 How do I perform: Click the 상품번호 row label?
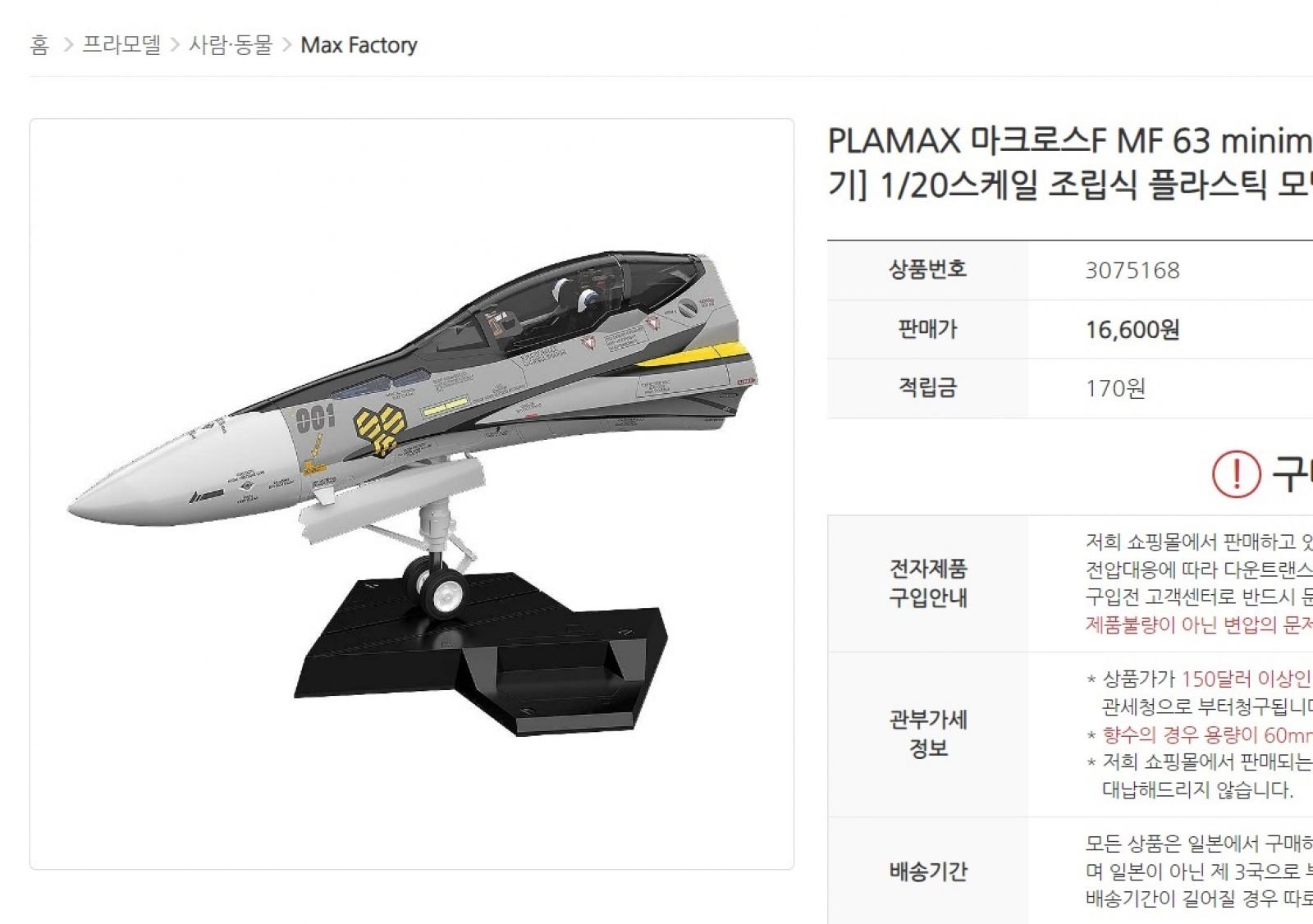tap(927, 270)
